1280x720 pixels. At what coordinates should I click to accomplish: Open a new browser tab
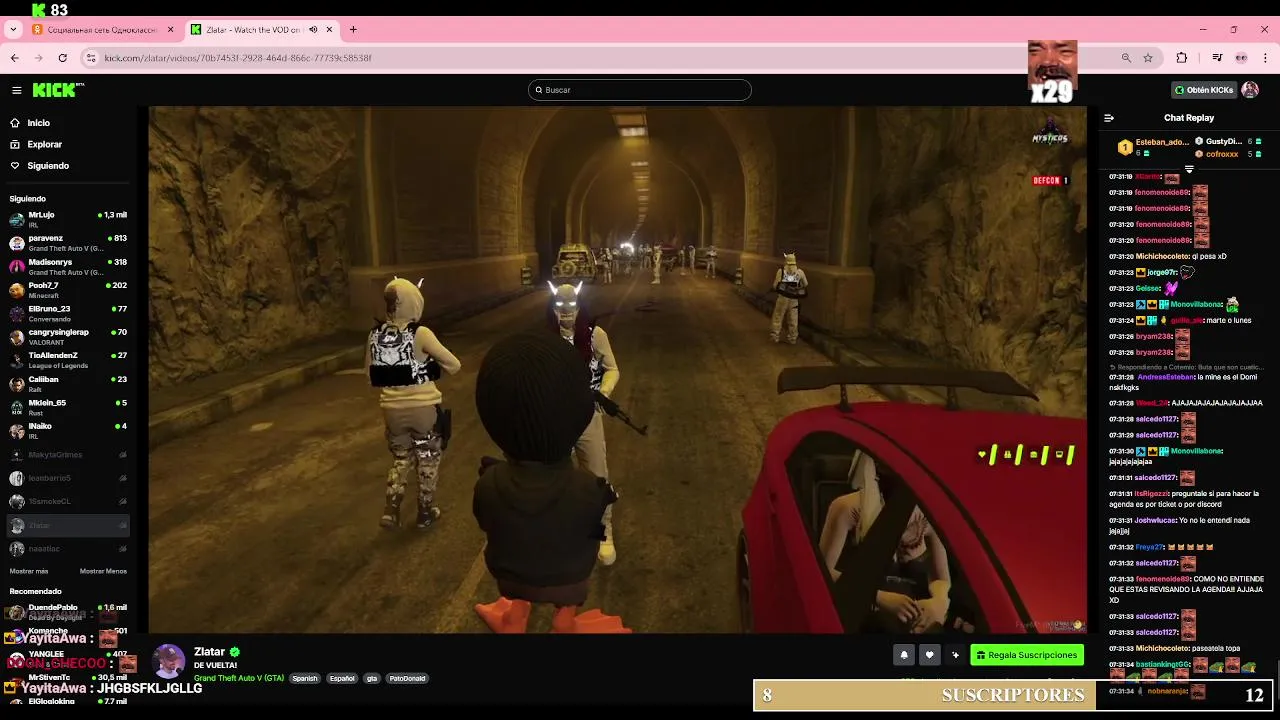click(x=353, y=30)
